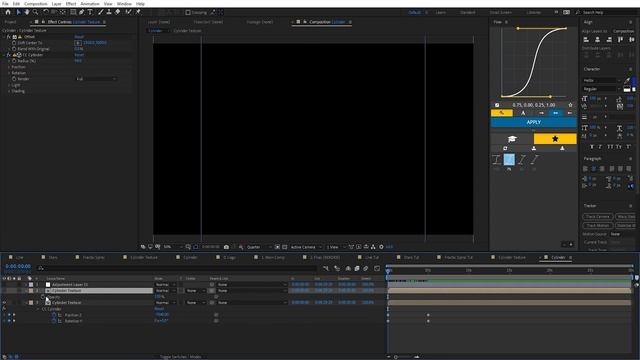Toggle the Offset effect fx switch
This screenshot has height=360, width=640.
9,37
